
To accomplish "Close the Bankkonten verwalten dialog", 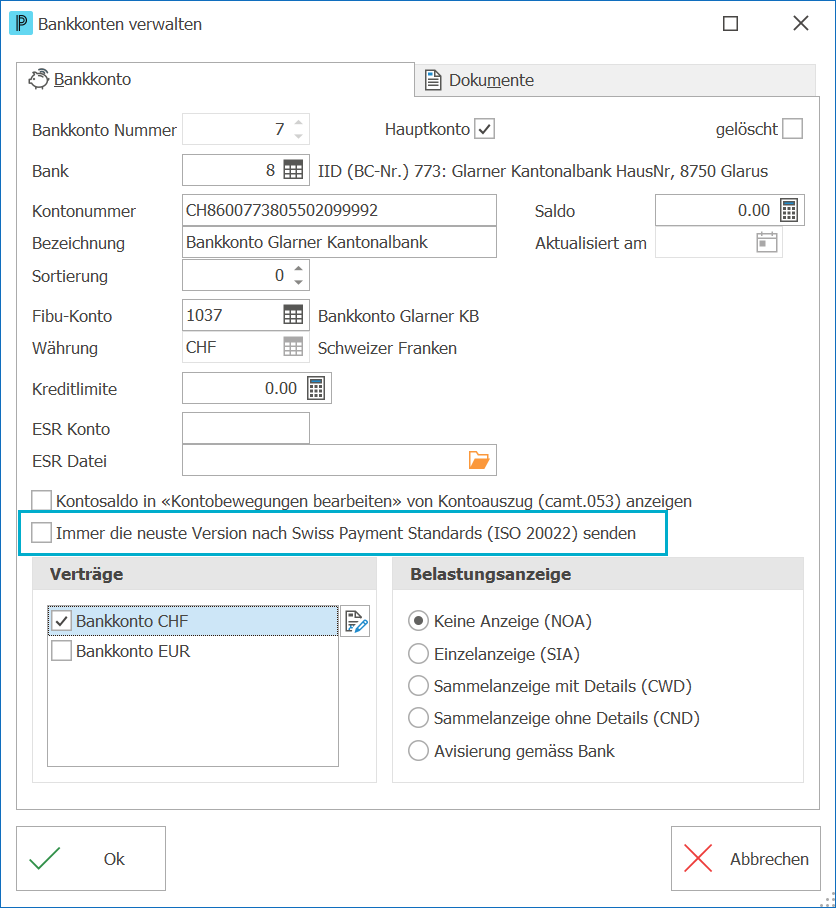I will (801, 24).
